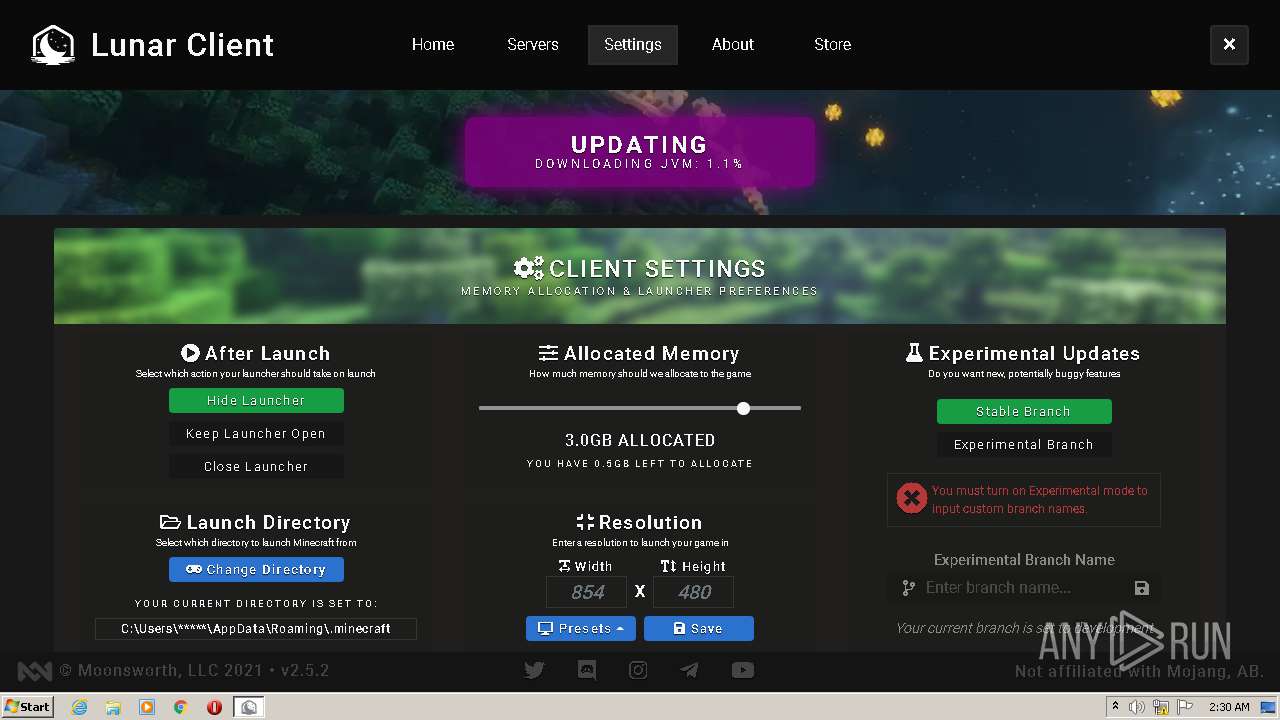Click the Experimental Updates flask icon

click(x=914, y=353)
